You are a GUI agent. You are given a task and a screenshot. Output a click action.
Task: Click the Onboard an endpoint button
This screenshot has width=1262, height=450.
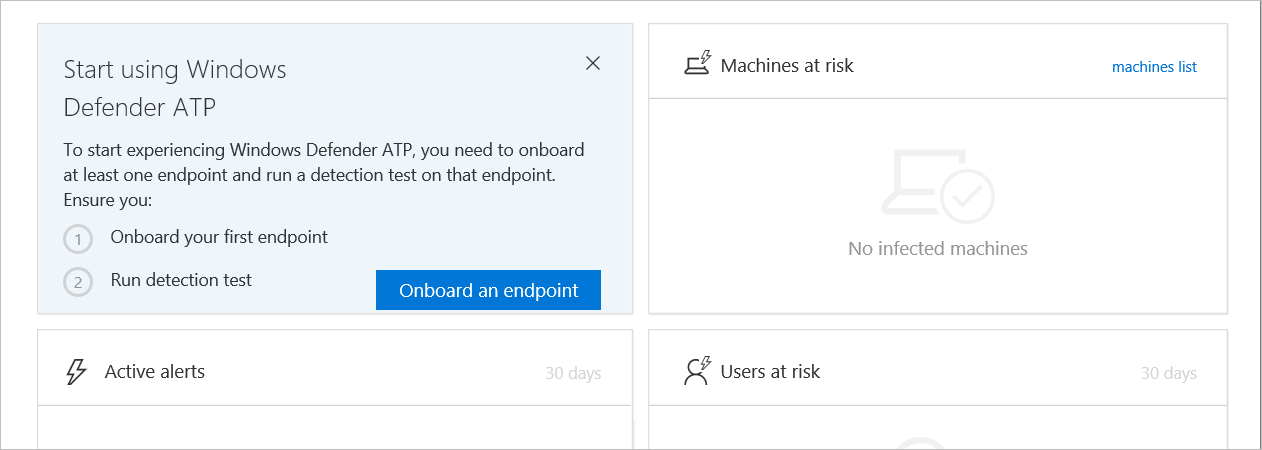(x=488, y=290)
